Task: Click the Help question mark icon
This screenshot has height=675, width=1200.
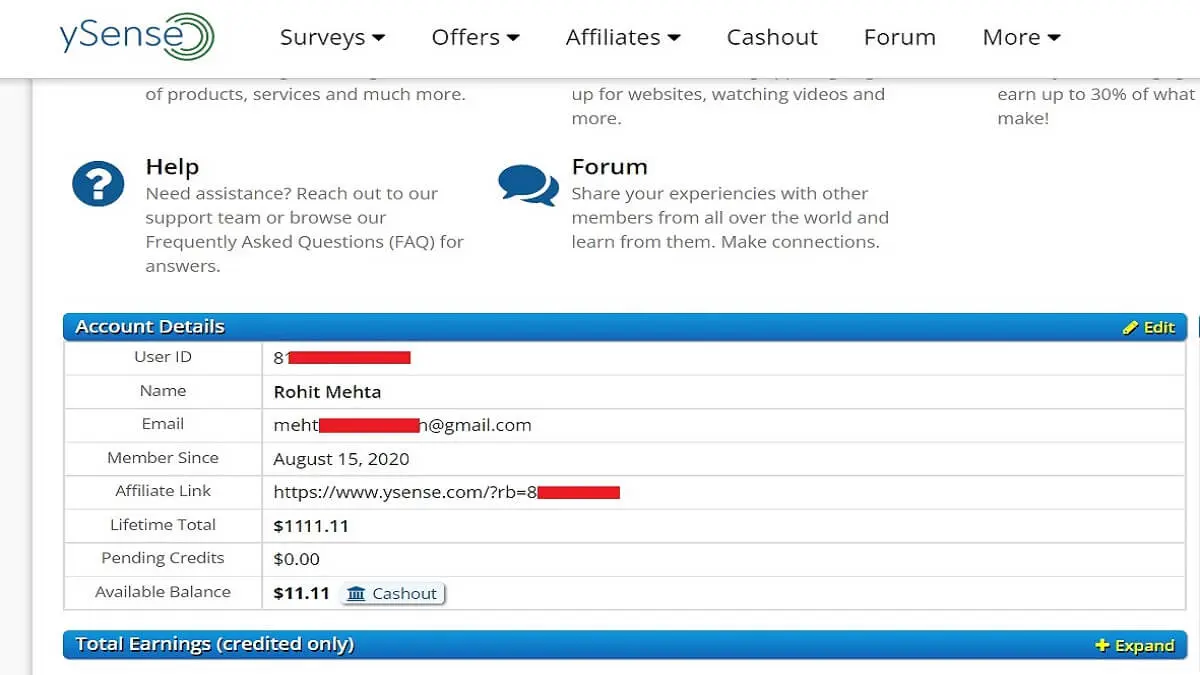Action: 98,185
